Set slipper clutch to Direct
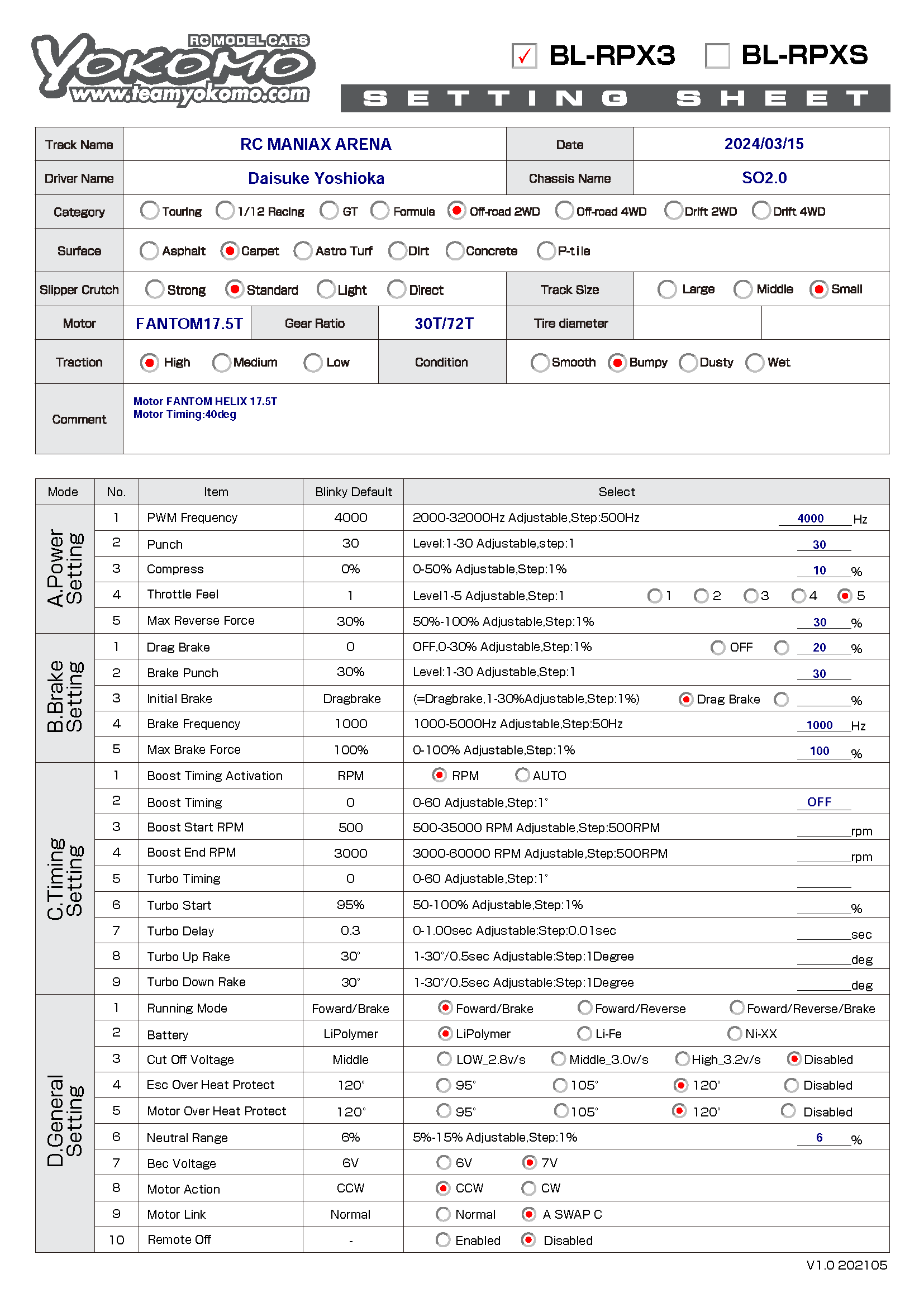 (397, 289)
